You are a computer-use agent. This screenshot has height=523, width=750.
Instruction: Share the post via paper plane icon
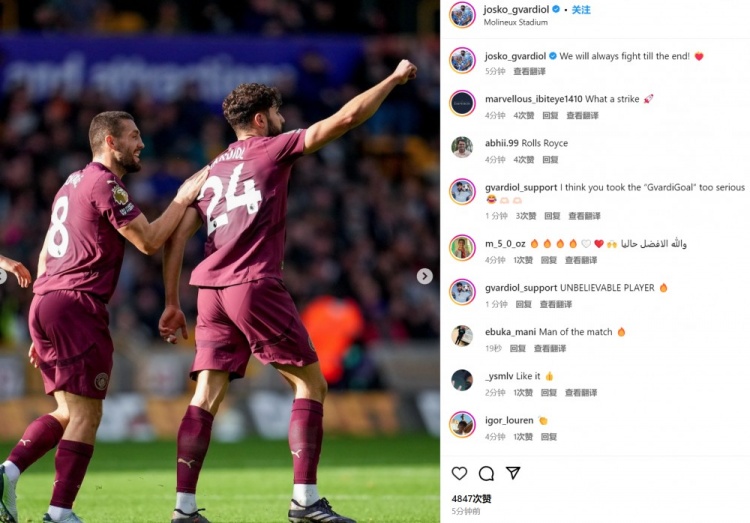(513, 473)
